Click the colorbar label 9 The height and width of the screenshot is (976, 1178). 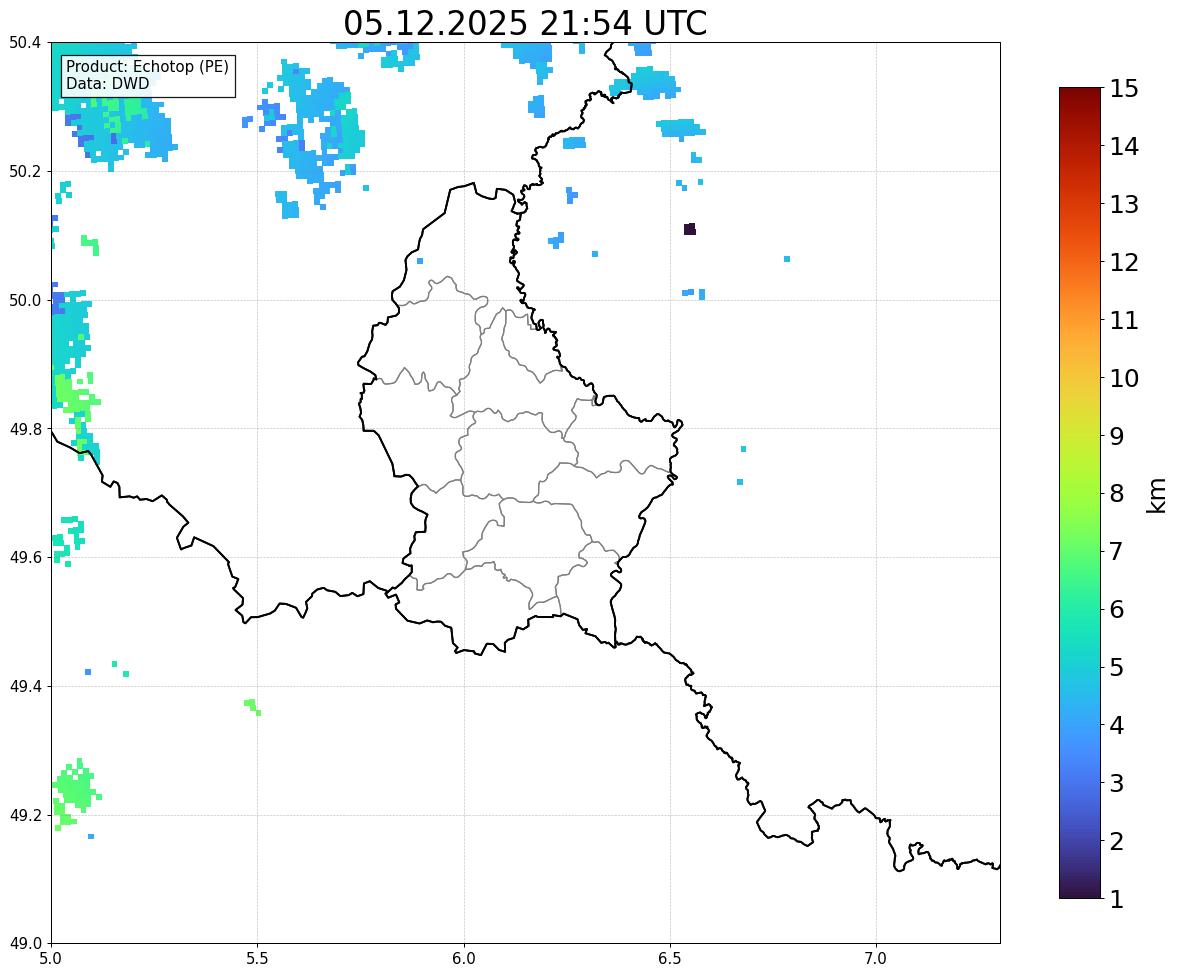pyautogui.click(x=1117, y=436)
